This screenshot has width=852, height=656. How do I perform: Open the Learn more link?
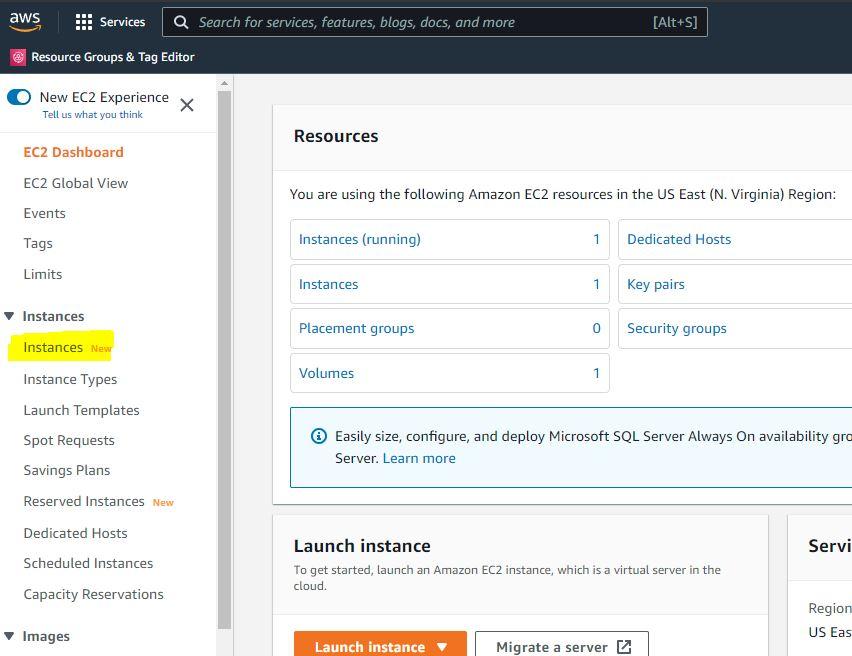tap(419, 458)
